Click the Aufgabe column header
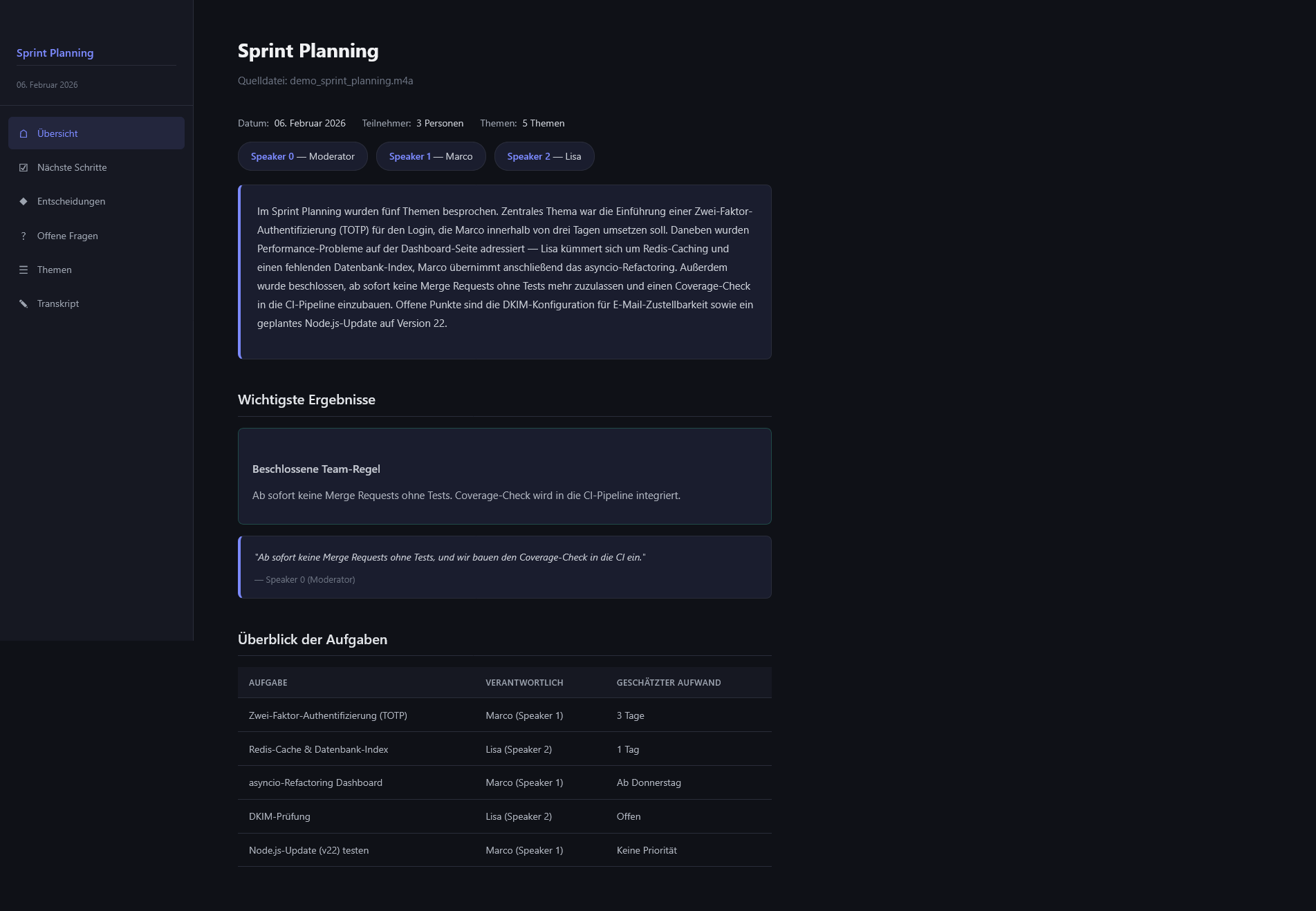The image size is (1316, 911). 268,682
